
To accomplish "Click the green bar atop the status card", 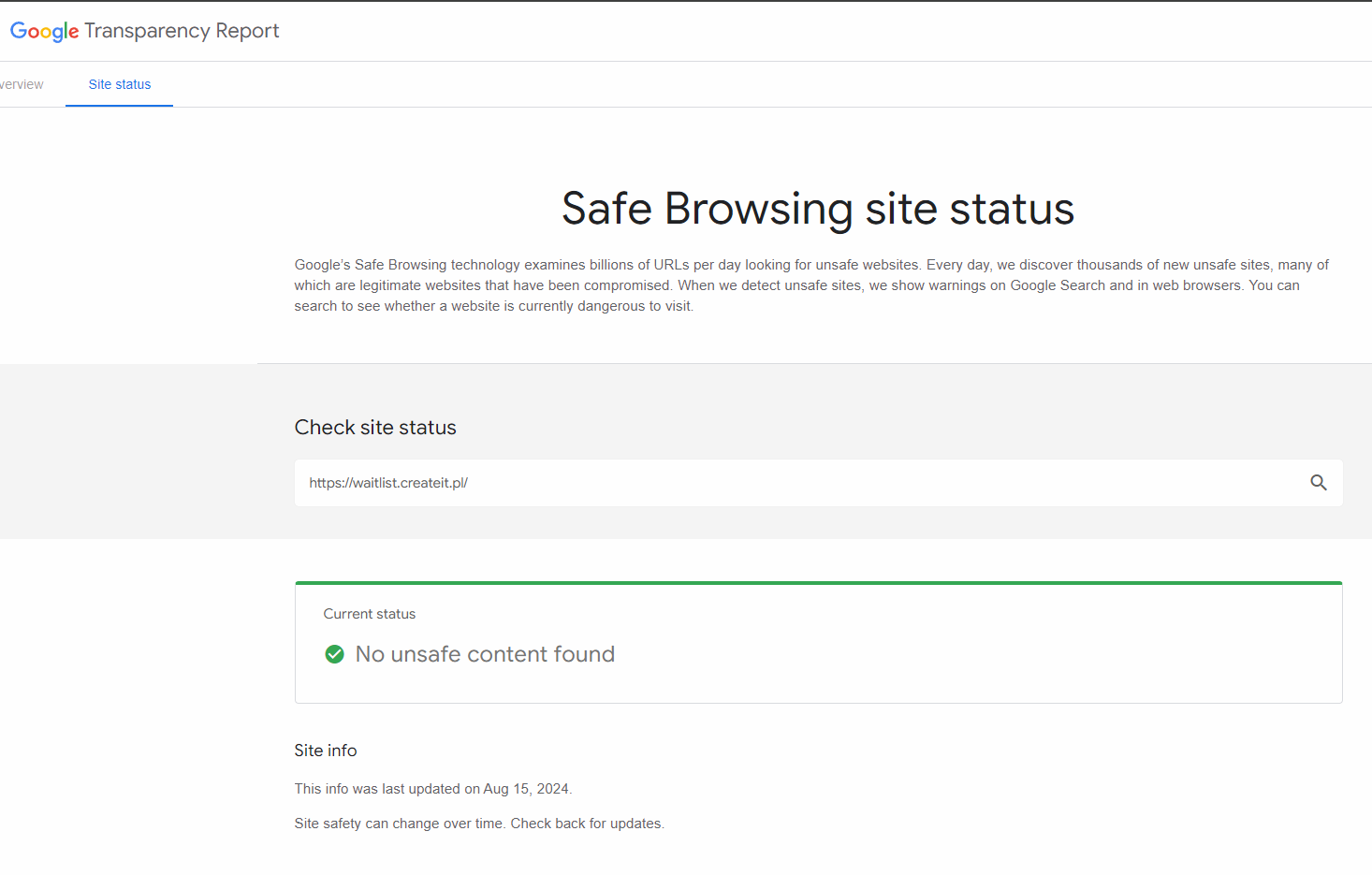I will (818, 583).
